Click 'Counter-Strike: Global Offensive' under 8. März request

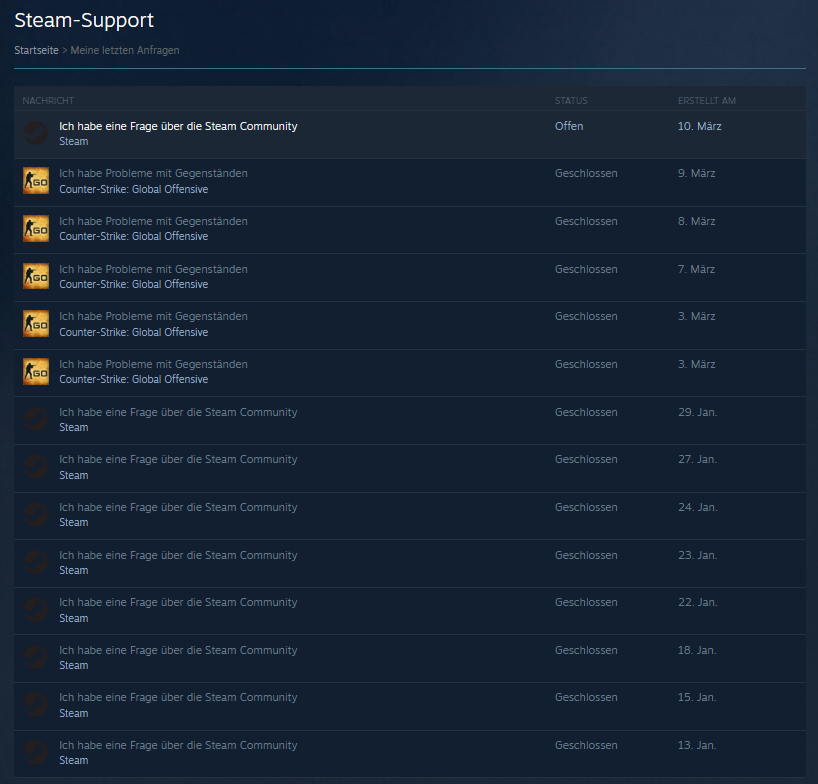(x=134, y=236)
